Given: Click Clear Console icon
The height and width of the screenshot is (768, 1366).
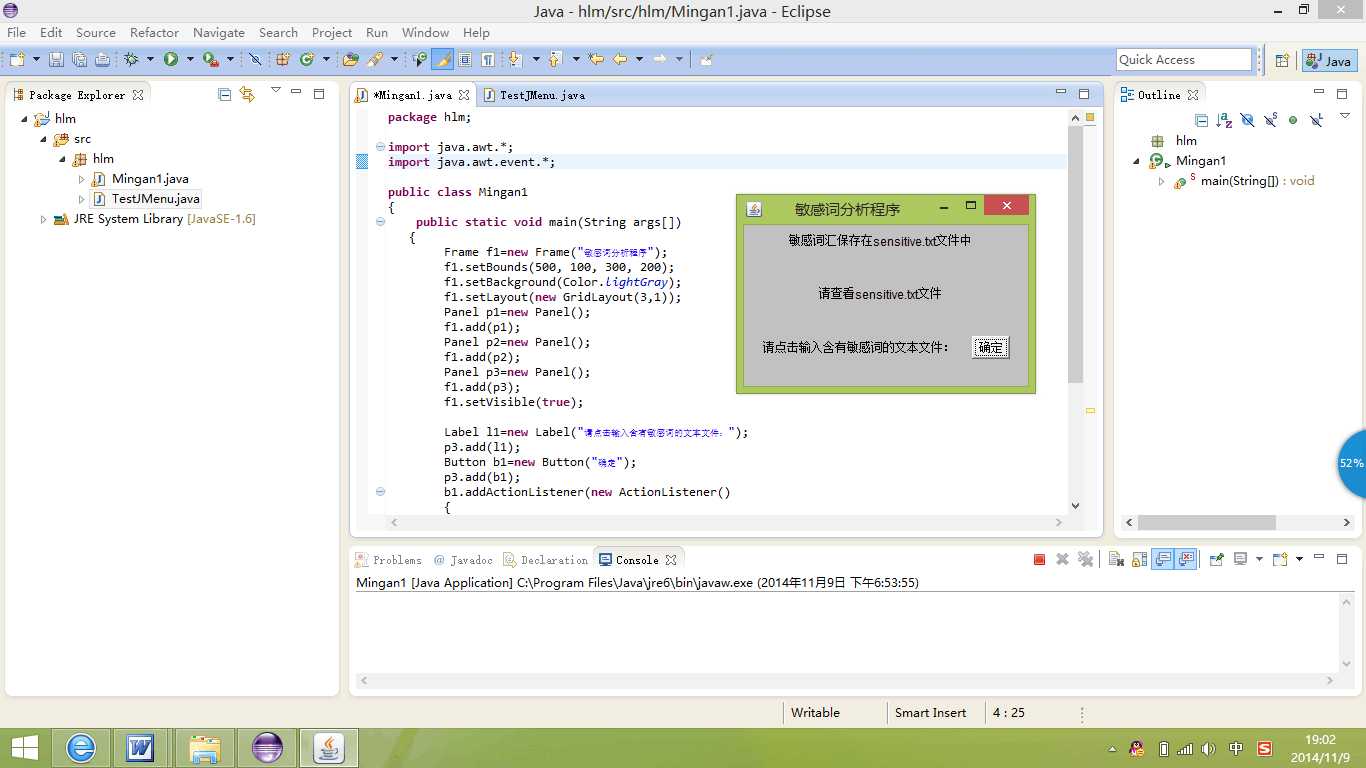Looking at the screenshot, I should [1116, 560].
